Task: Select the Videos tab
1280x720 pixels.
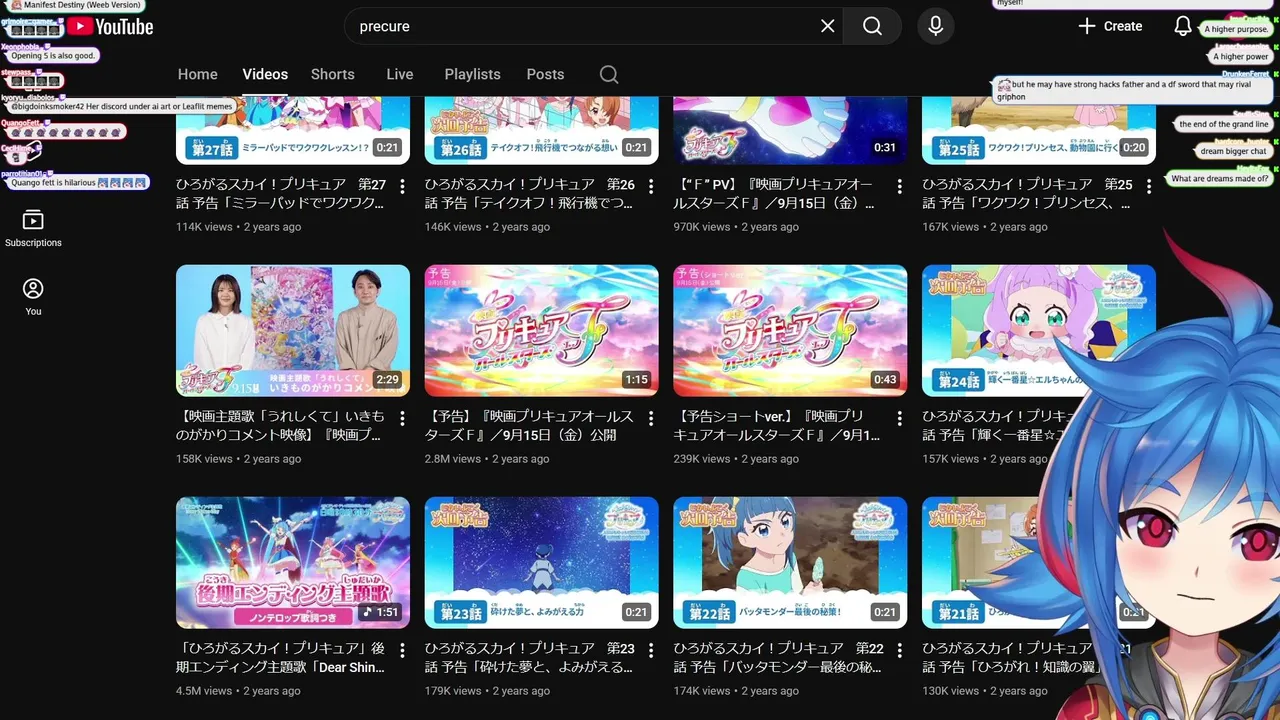Action: (265, 74)
